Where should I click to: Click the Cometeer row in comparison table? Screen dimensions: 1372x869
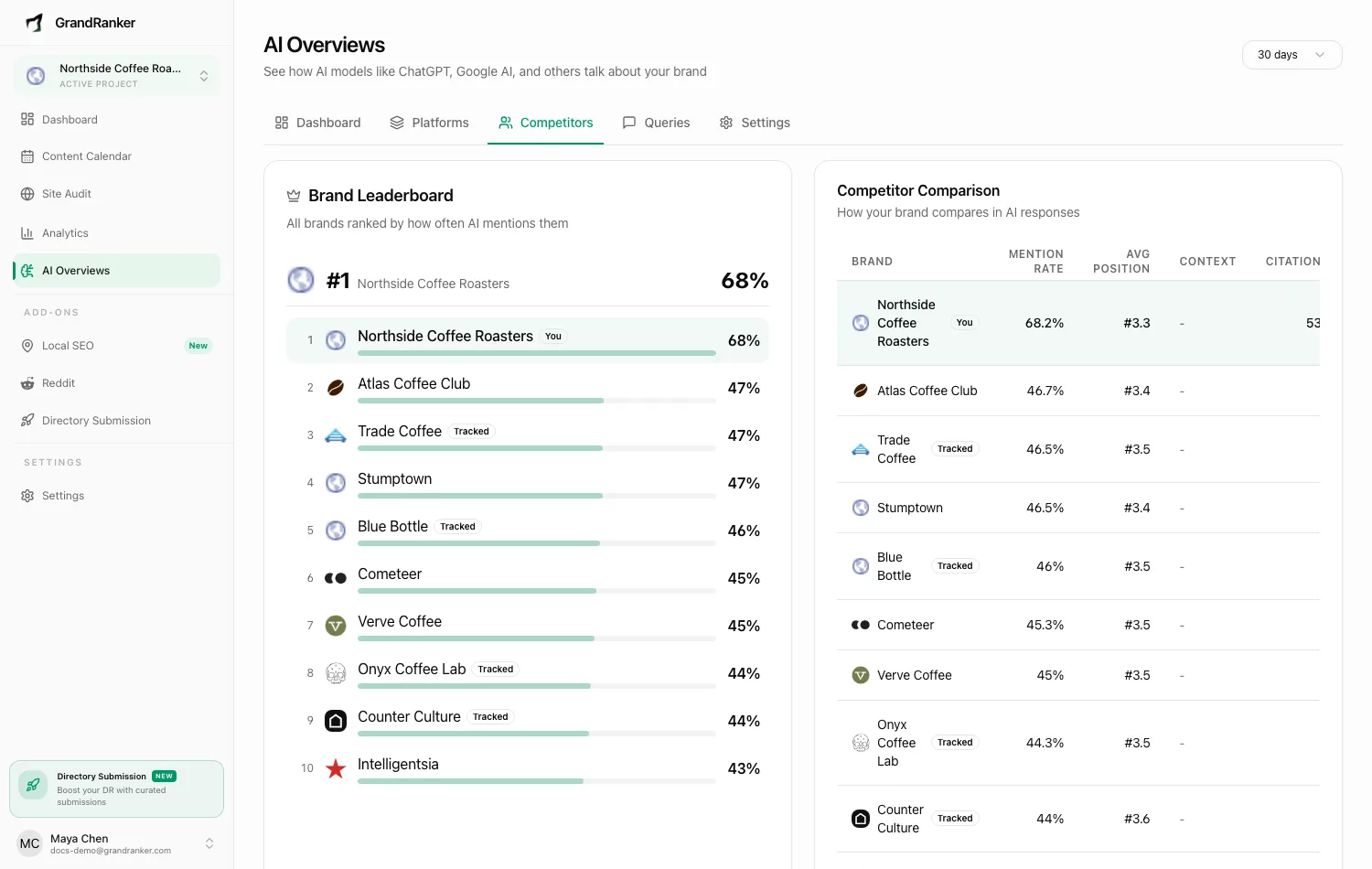1078,625
